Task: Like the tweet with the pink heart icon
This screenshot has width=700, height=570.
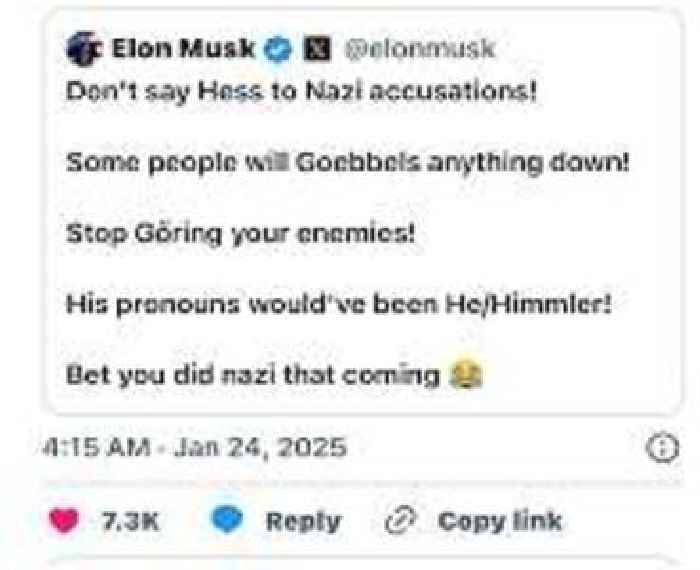Action: point(64,521)
